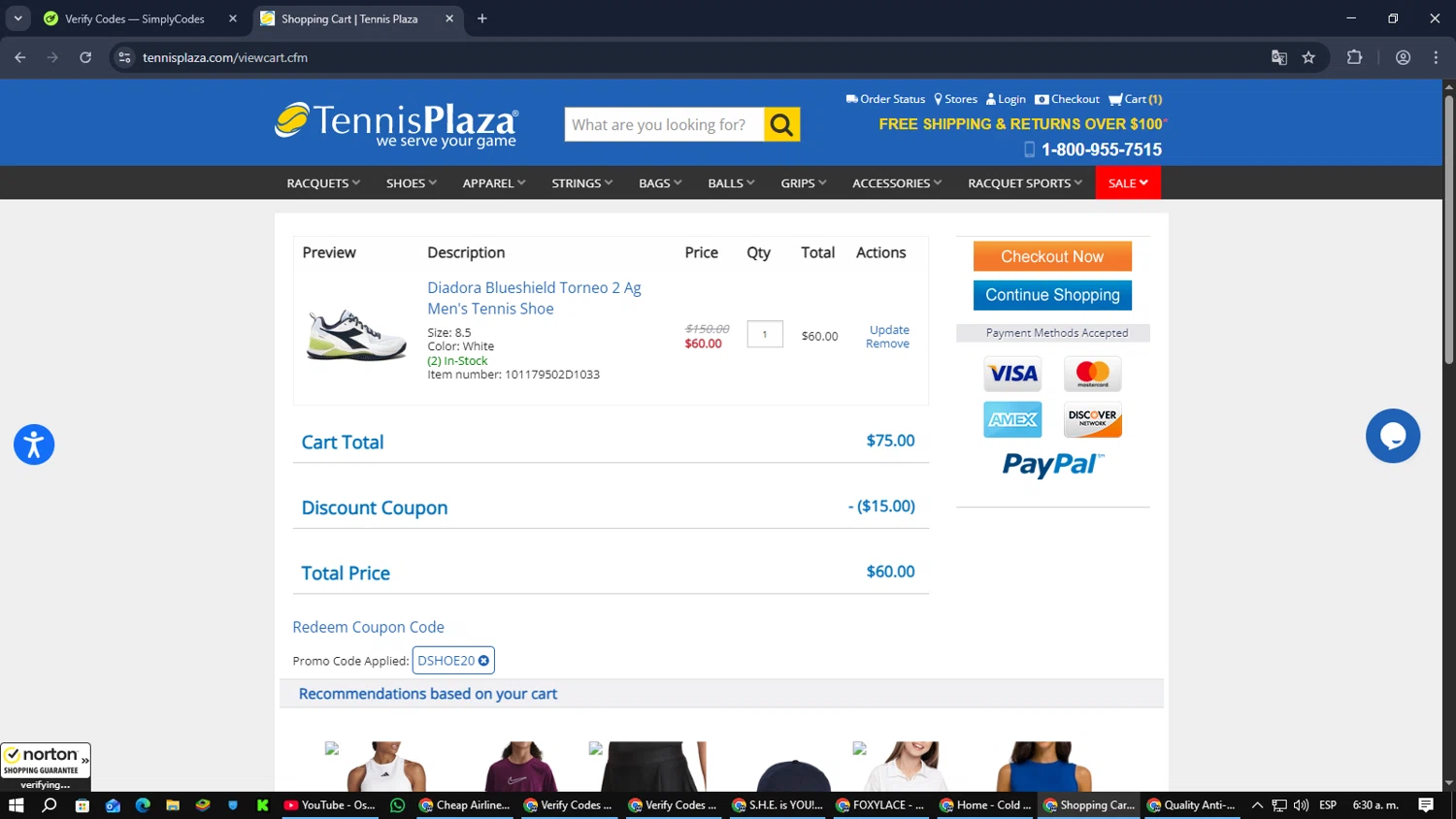Click the translate page icon
Screen dimensions: 1456x819
(1279, 57)
